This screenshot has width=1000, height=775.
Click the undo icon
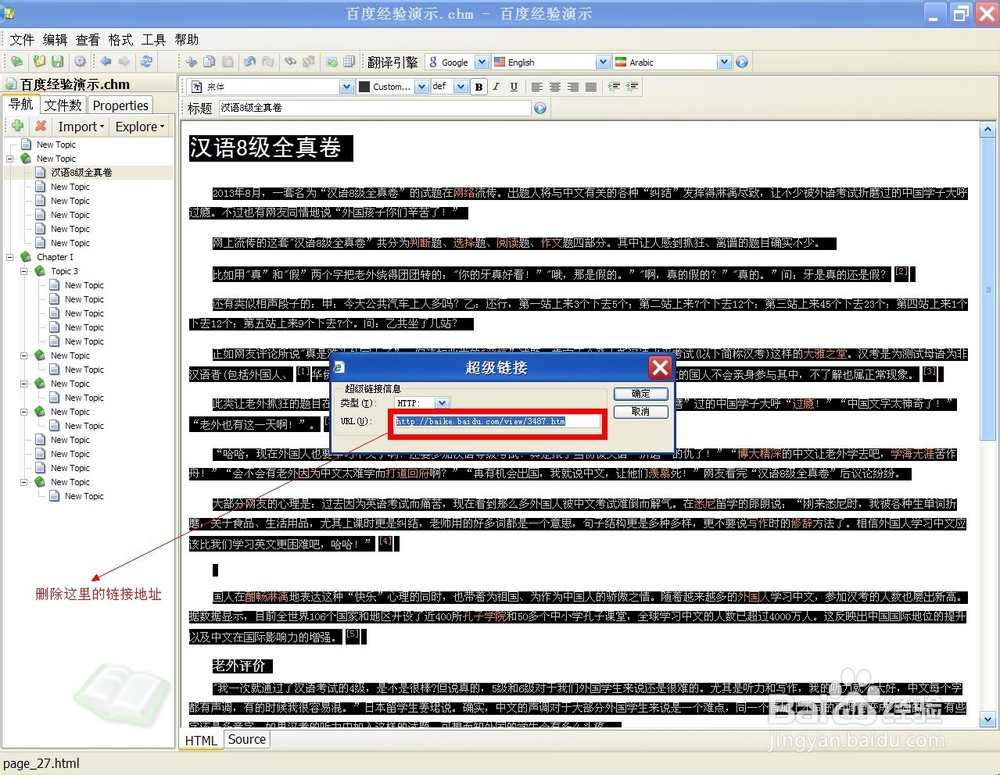click(x=249, y=62)
